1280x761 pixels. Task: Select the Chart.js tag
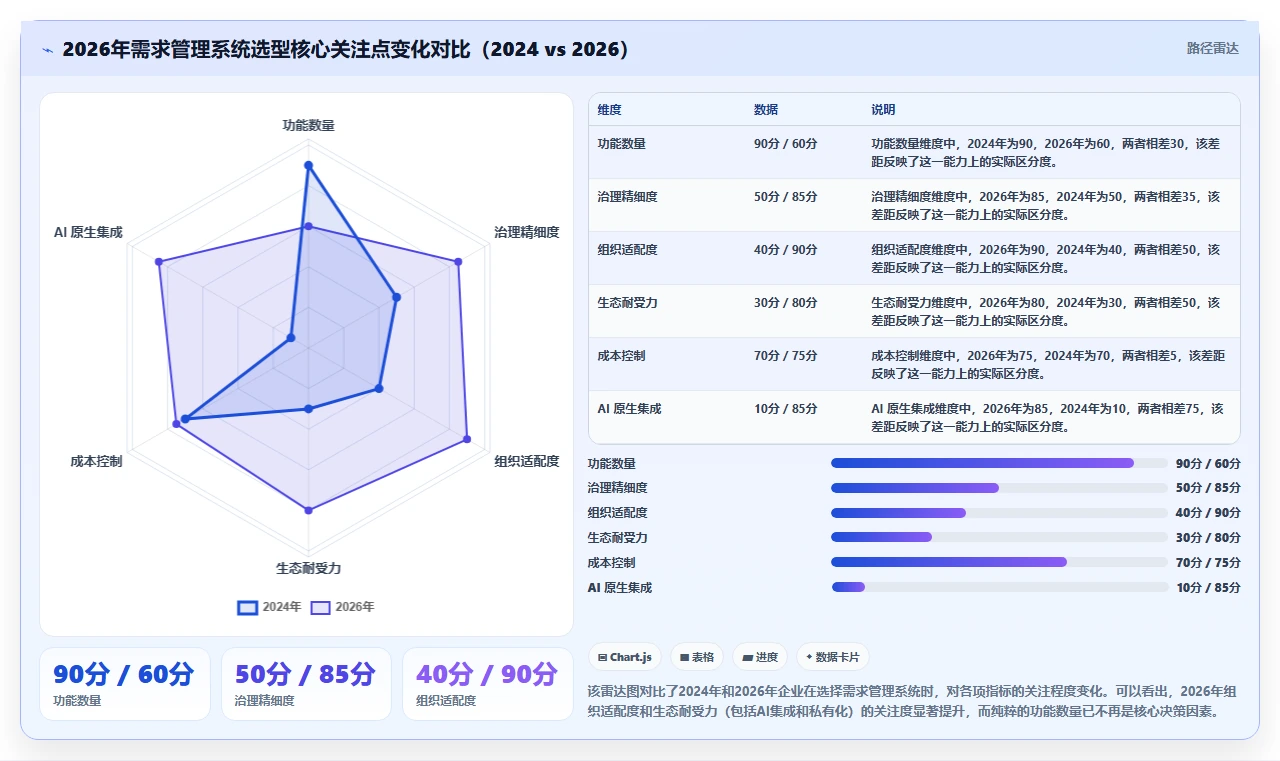[x=624, y=657]
